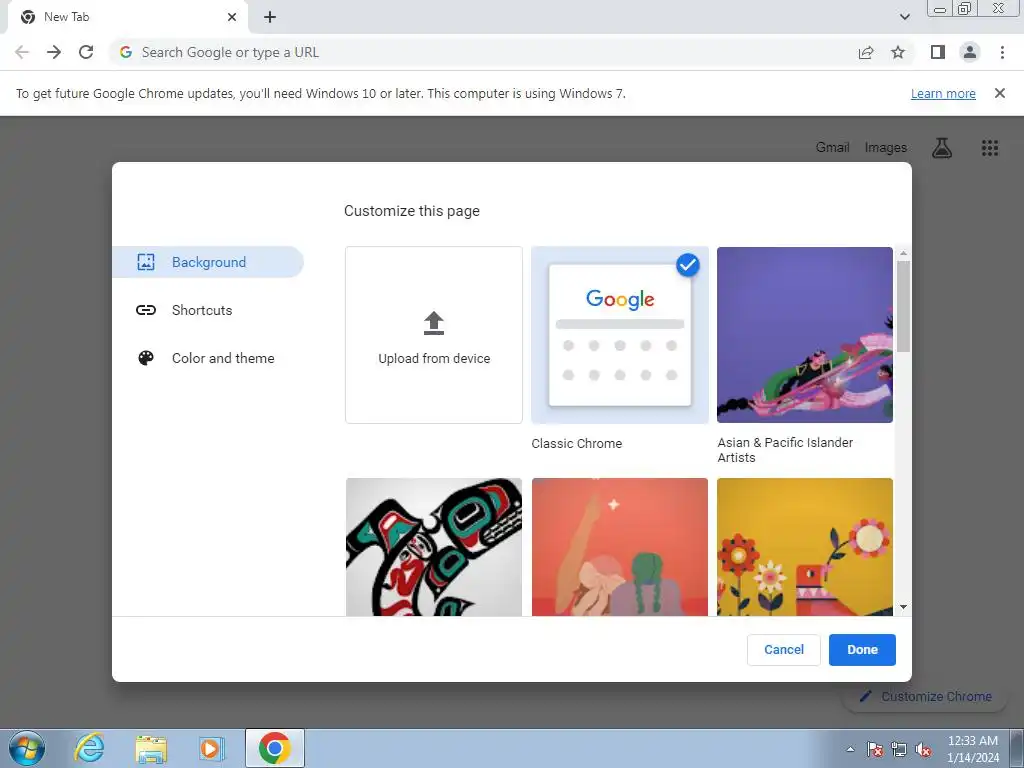Open the side panel icon
This screenshot has width=1024, height=768.
938,52
